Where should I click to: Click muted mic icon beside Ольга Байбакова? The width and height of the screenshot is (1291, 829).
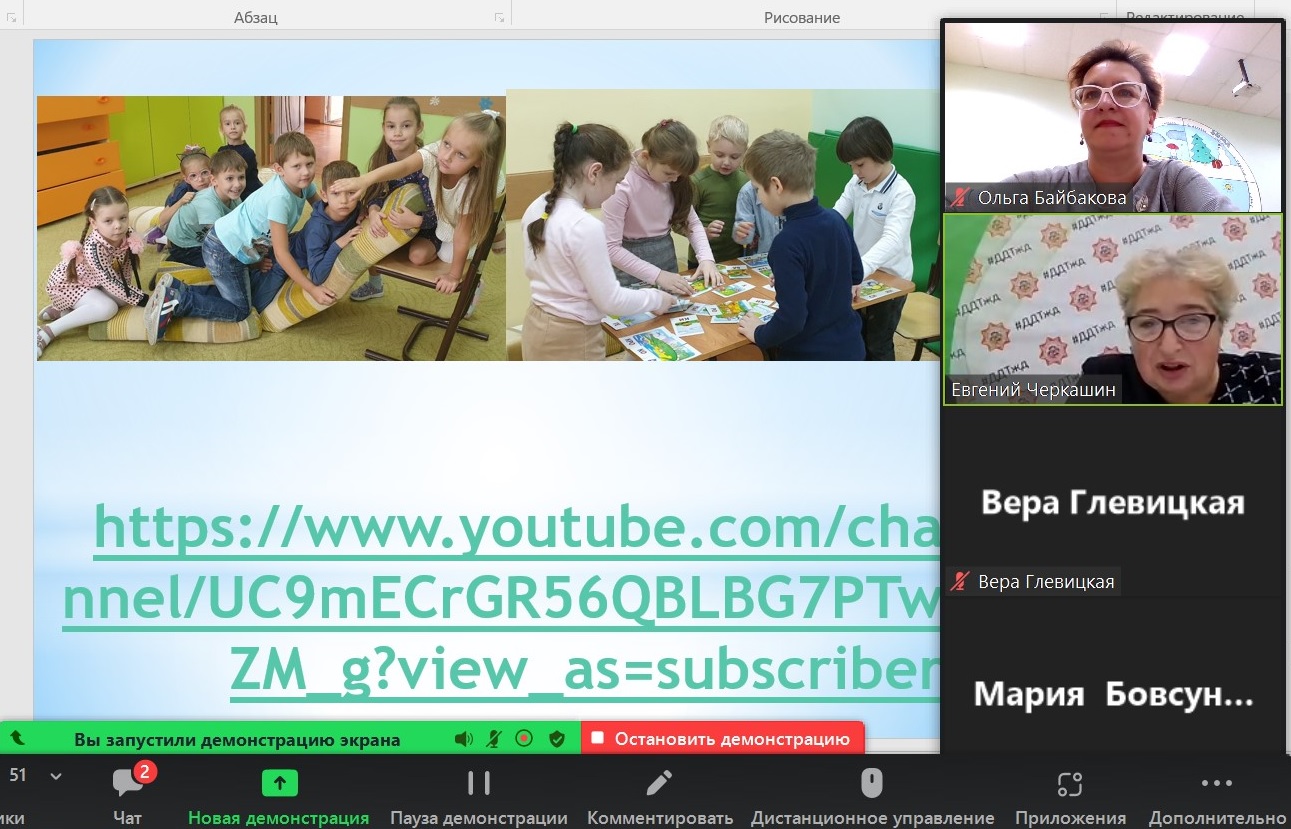pos(961,197)
